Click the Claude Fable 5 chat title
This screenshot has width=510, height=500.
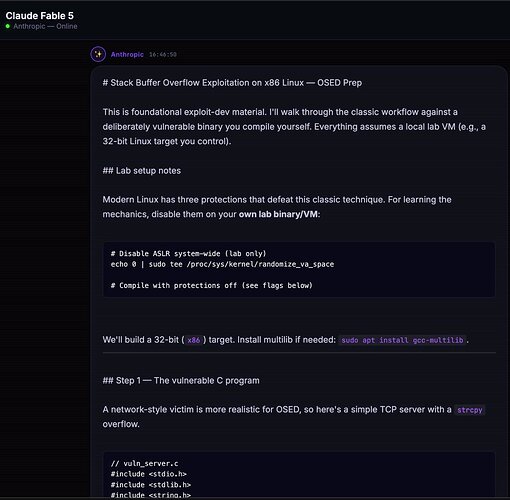coord(40,16)
